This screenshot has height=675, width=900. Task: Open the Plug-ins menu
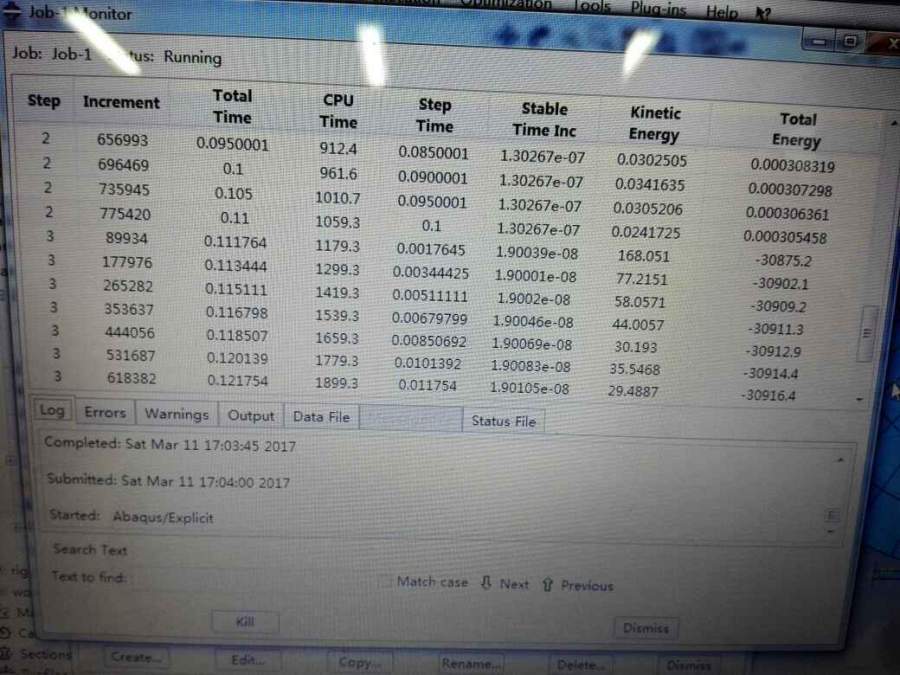[658, 9]
